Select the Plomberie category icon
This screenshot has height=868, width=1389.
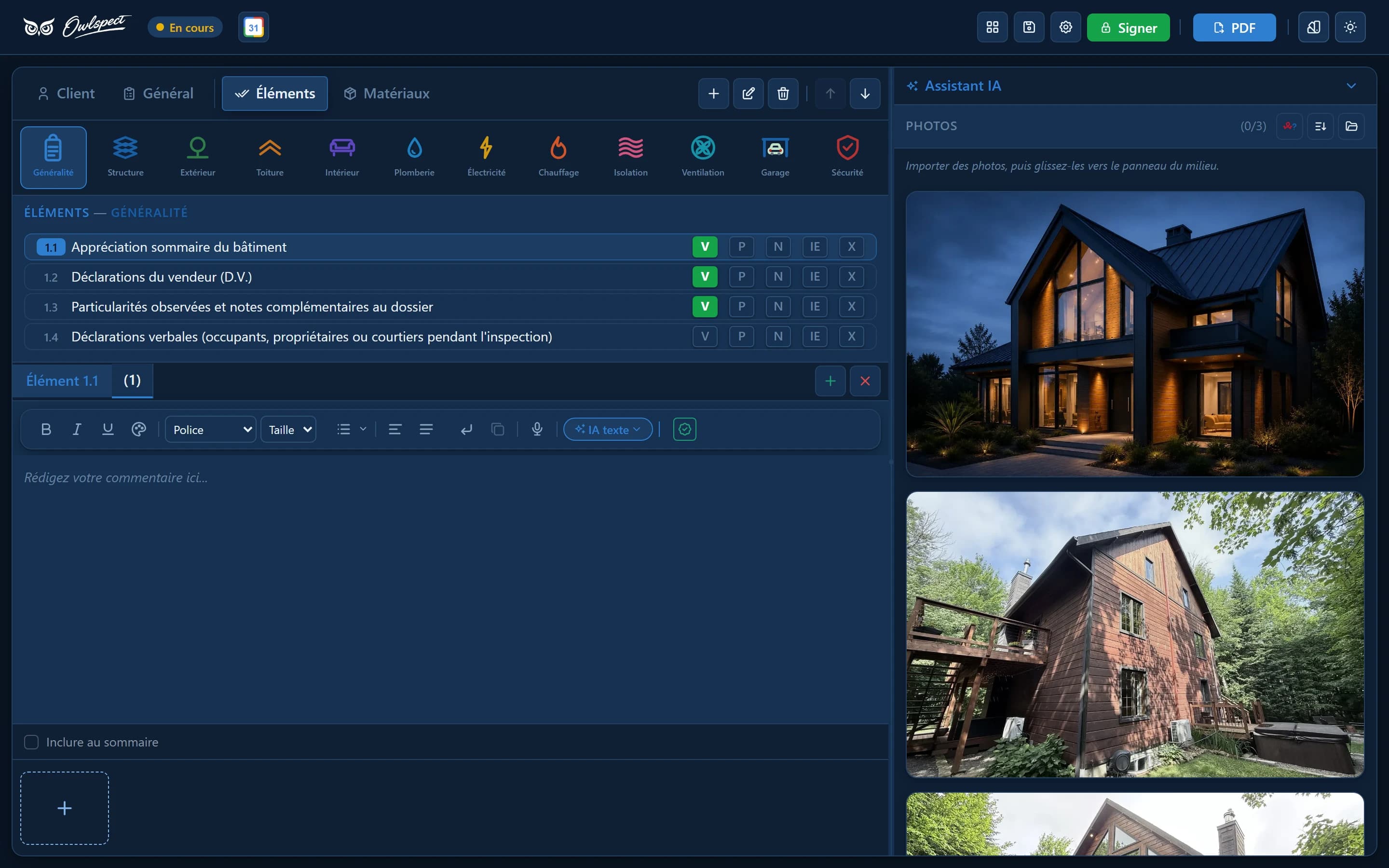tap(414, 157)
